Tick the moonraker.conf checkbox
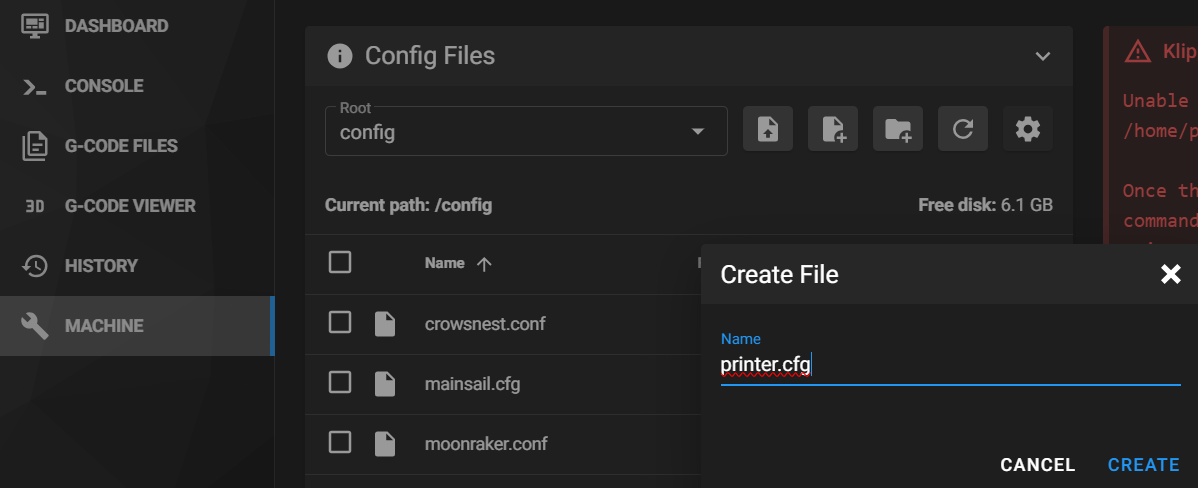 (x=340, y=442)
